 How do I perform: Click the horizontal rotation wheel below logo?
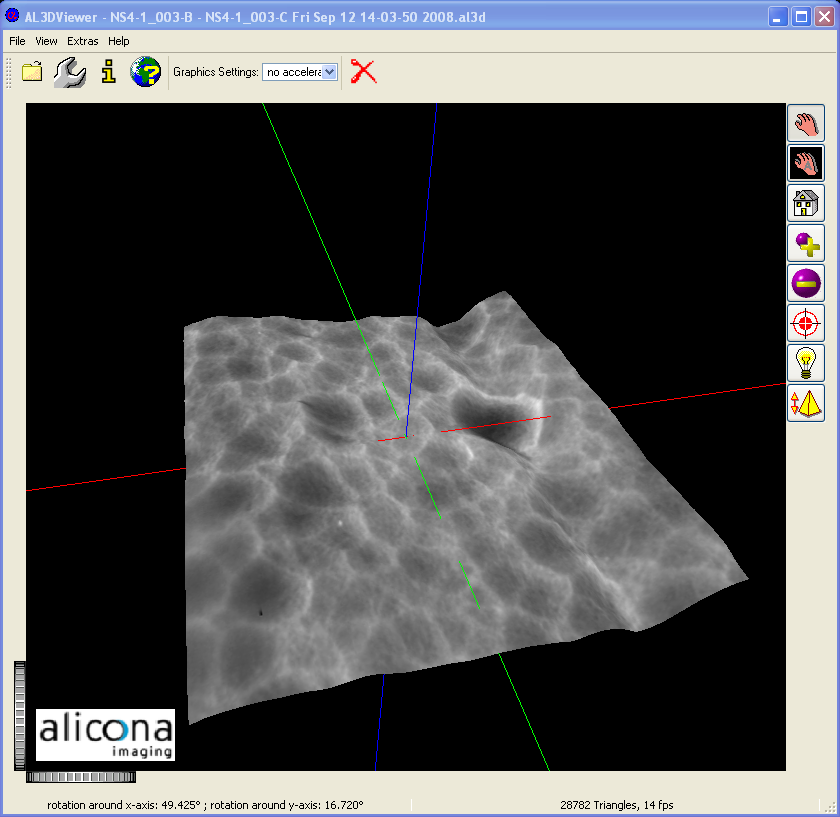[x=80, y=776]
